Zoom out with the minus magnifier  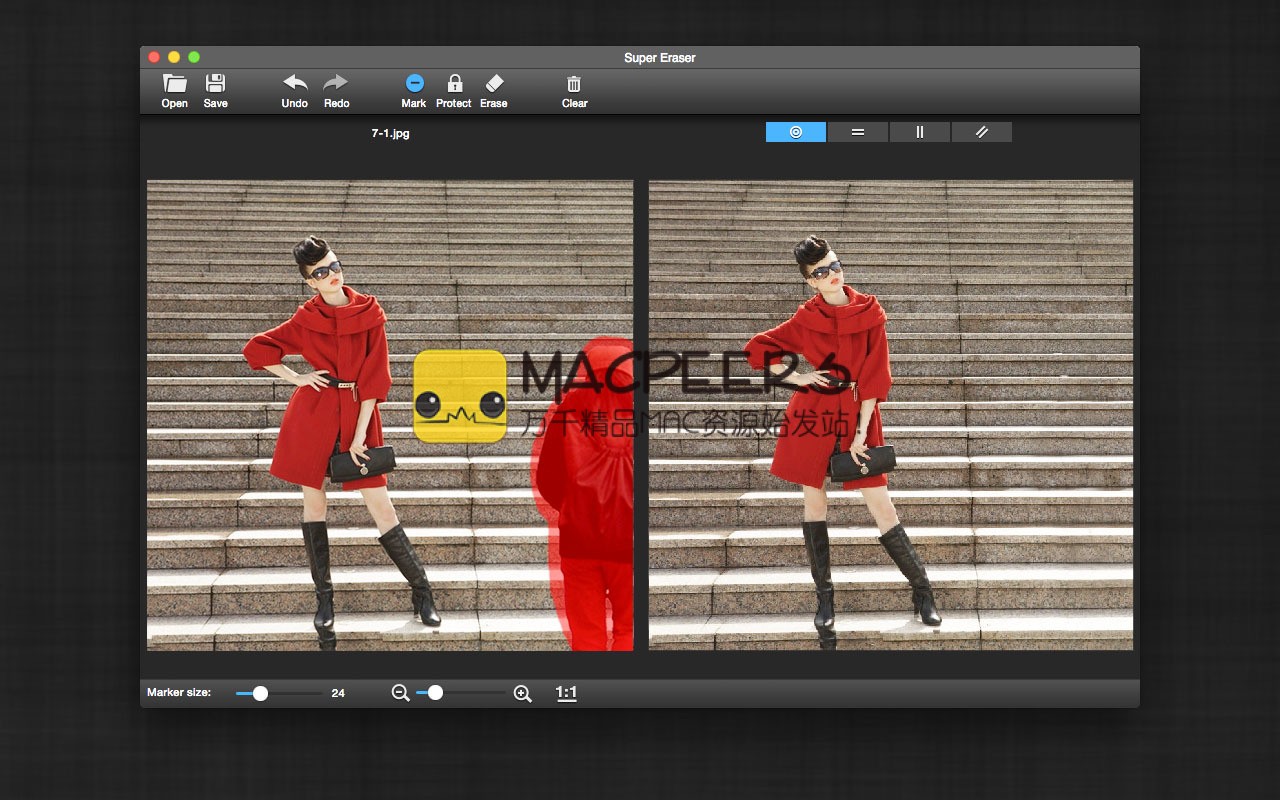point(401,693)
